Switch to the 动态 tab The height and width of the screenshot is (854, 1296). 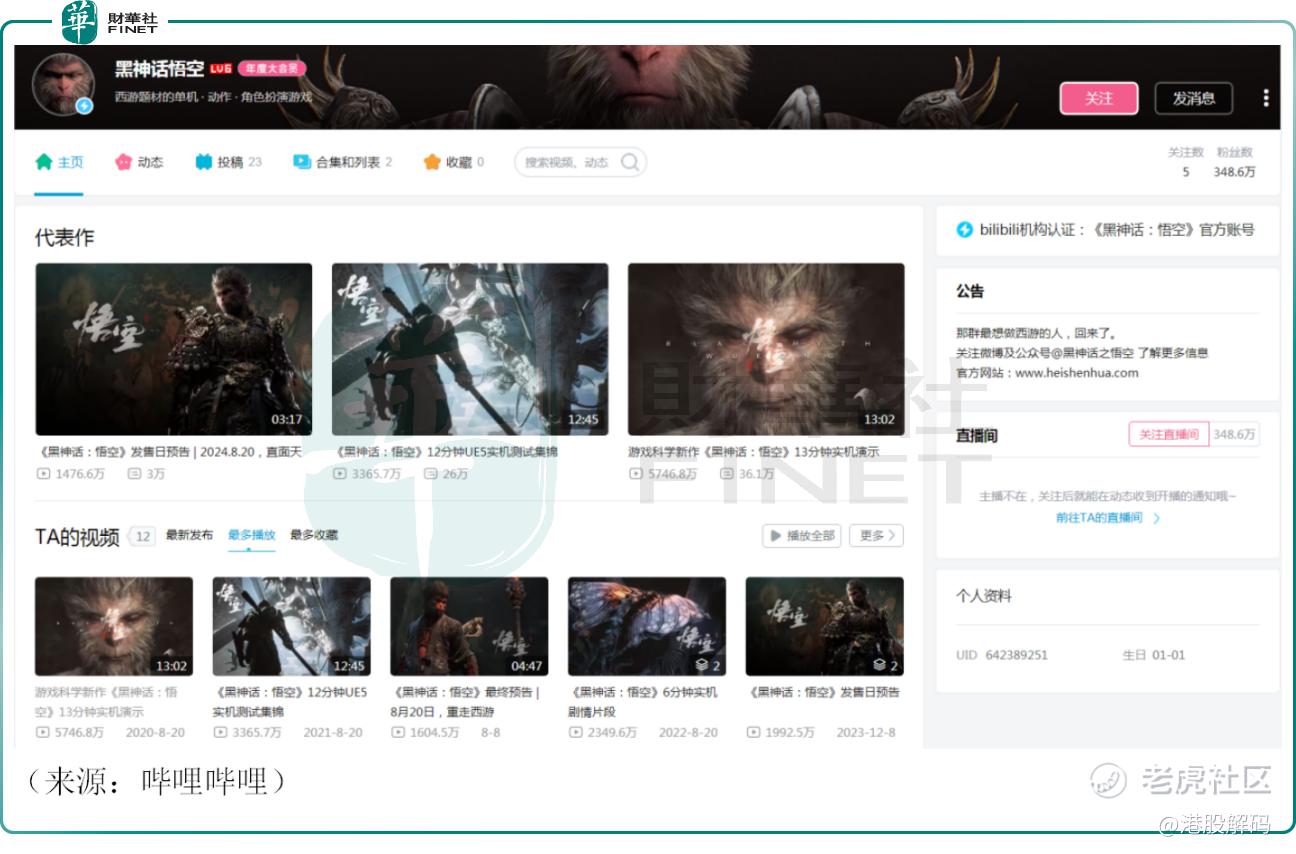[x=139, y=162]
